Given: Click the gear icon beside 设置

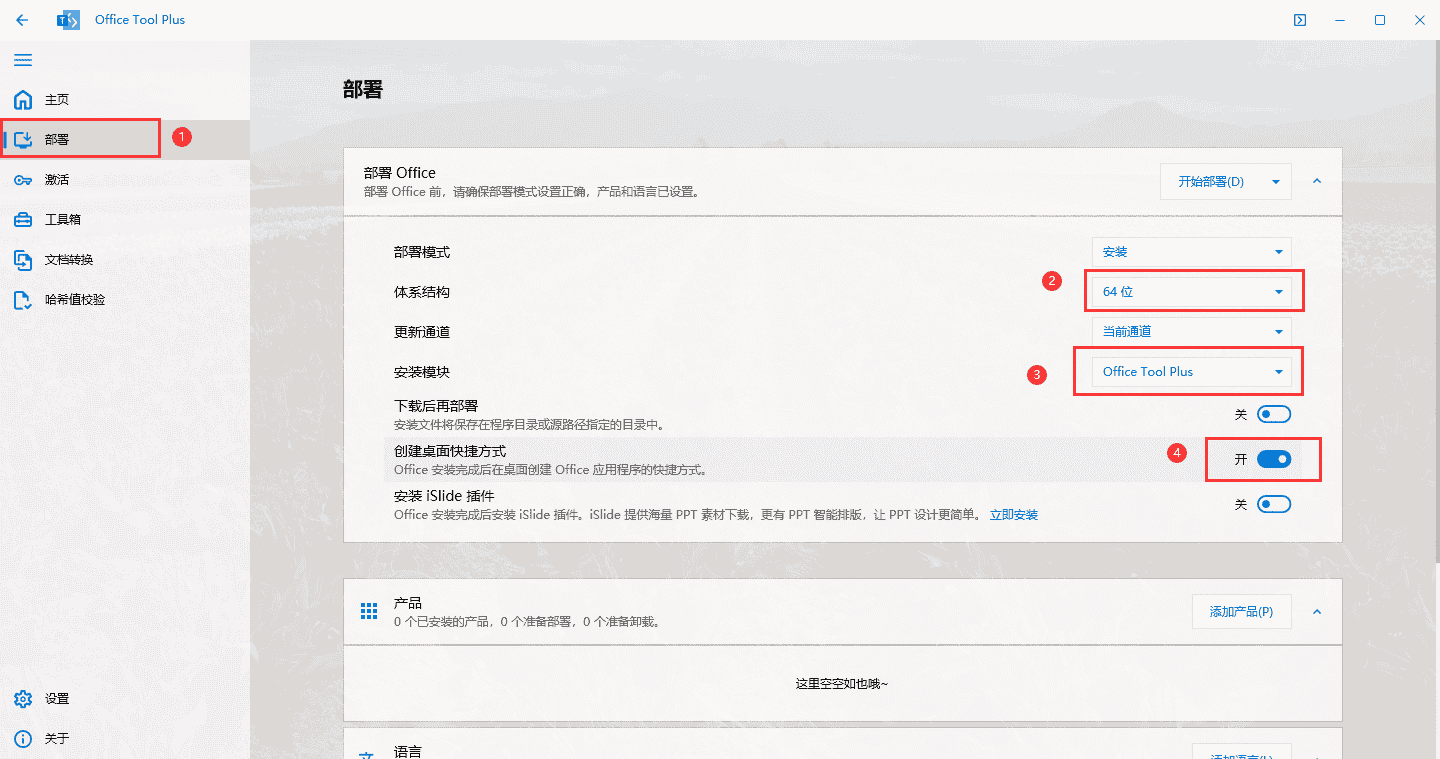Looking at the screenshot, I should click(23, 699).
